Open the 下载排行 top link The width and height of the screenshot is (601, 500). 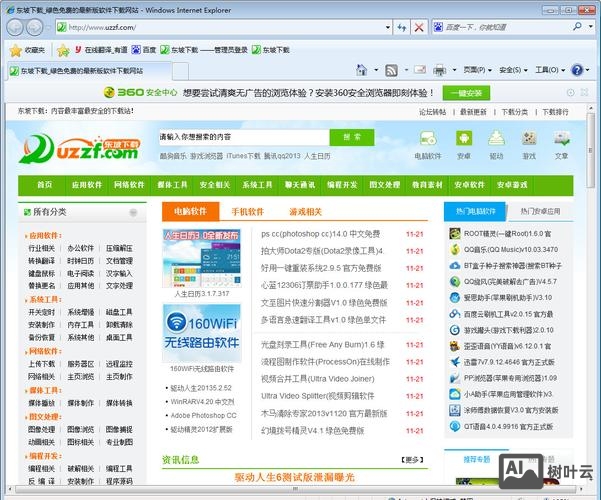pos(555,112)
